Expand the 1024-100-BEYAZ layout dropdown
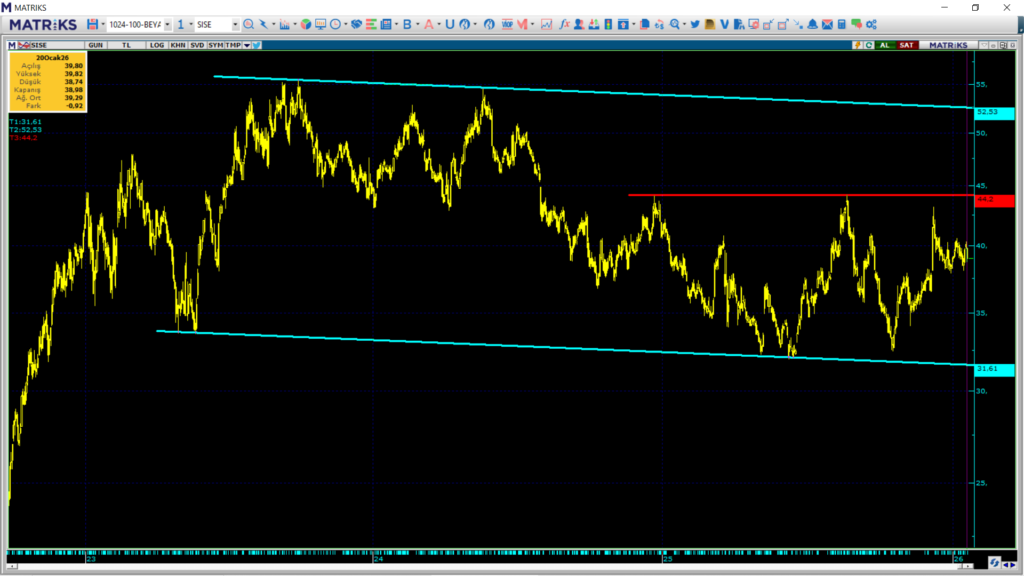The image size is (1024, 576). [x=167, y=24]
